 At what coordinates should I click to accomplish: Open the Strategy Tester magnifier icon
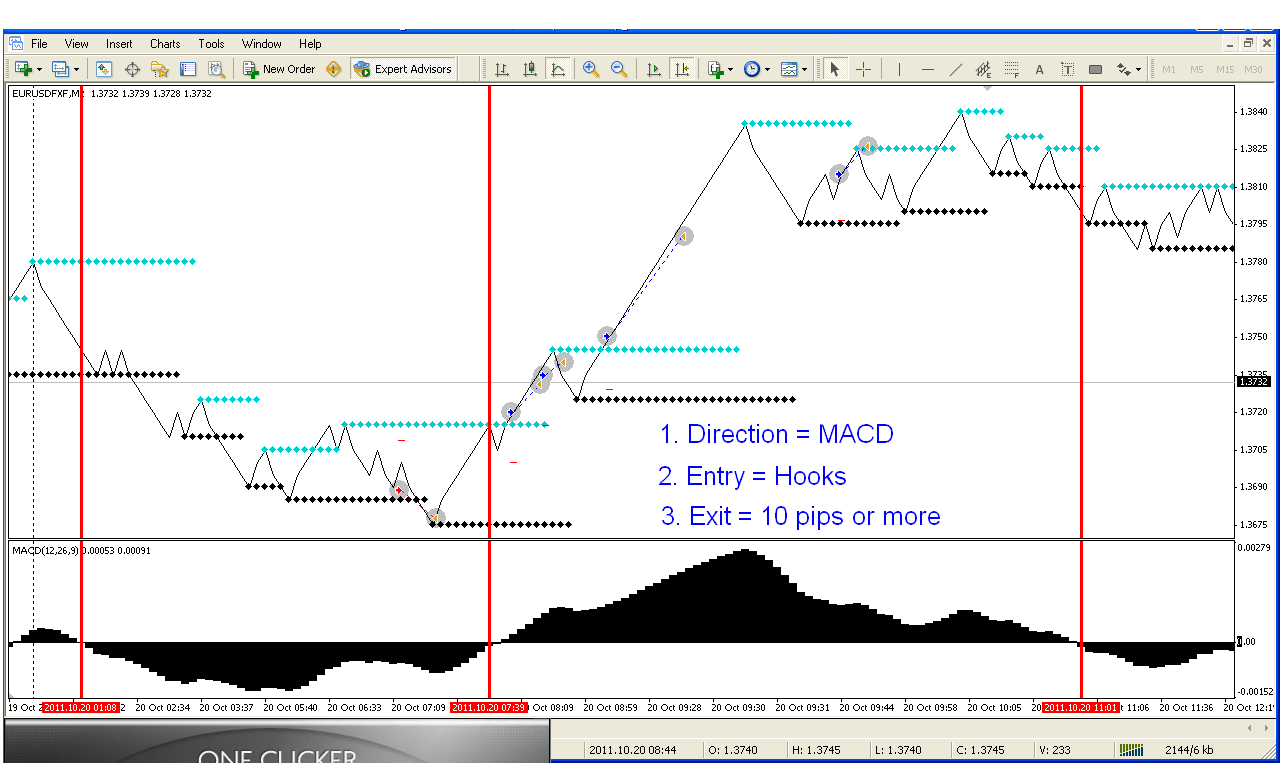(x=216, y=69)
